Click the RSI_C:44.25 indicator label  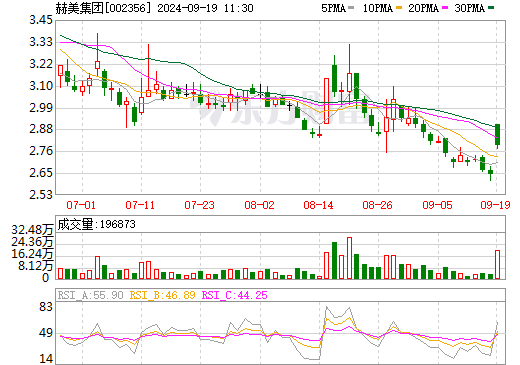[235, 295]
